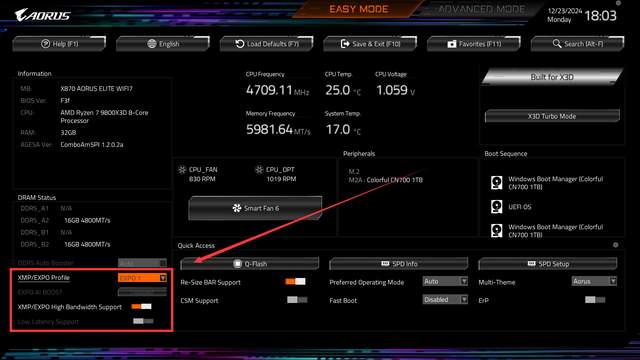Click the UEFI OS boot disk icon

(x=497, y=207)
